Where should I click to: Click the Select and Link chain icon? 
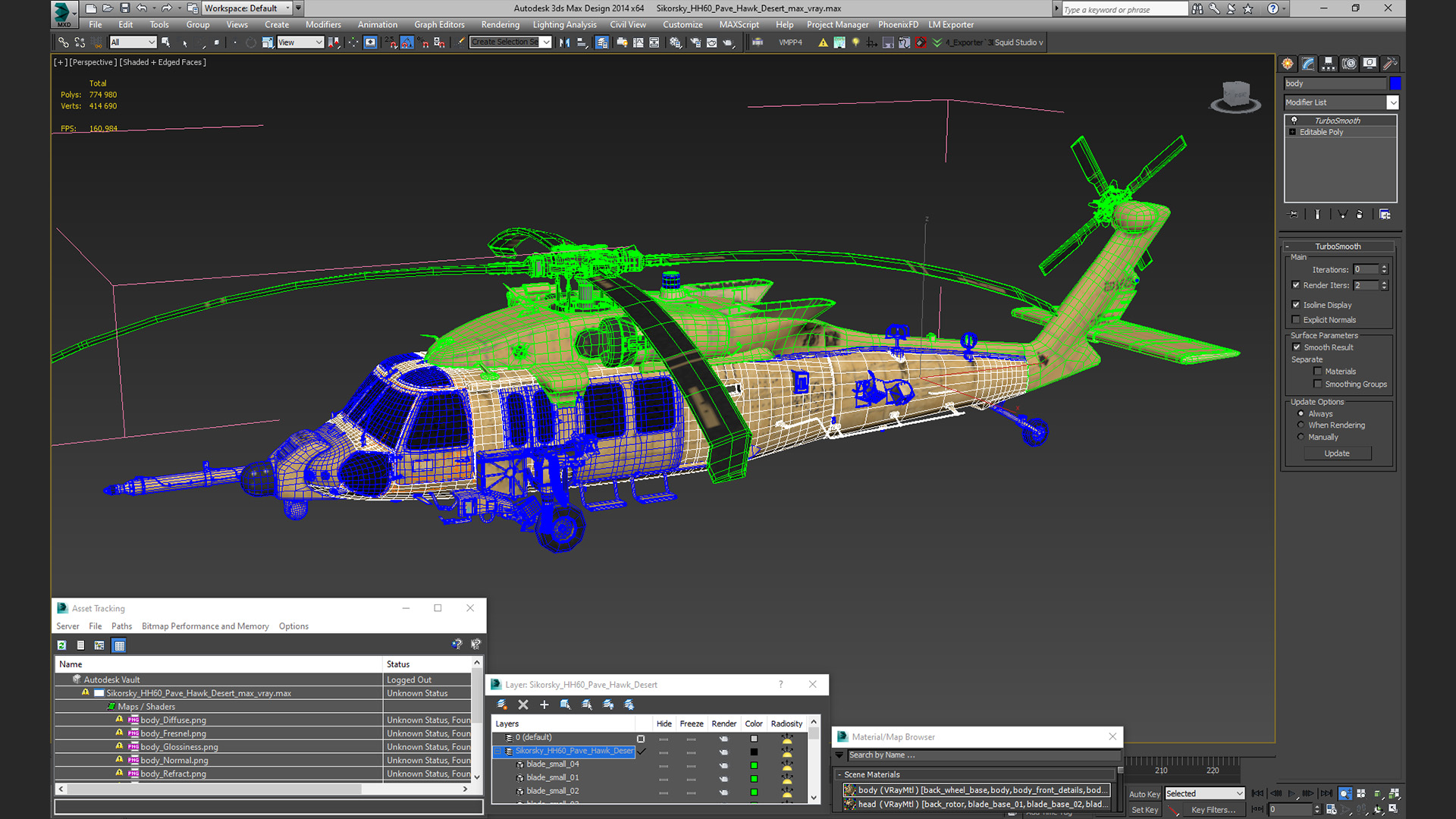64,42
